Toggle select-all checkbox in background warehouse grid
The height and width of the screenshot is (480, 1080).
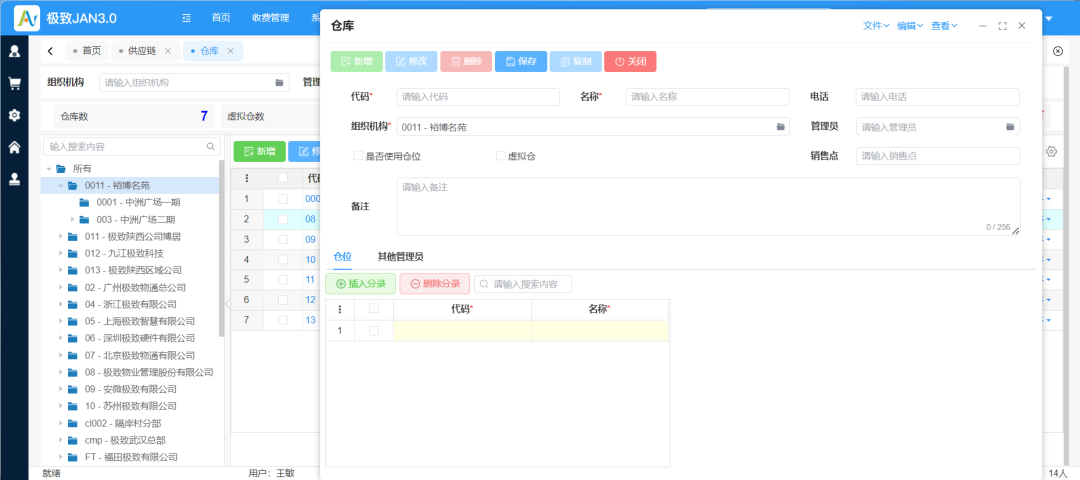(x=282, y=178)
